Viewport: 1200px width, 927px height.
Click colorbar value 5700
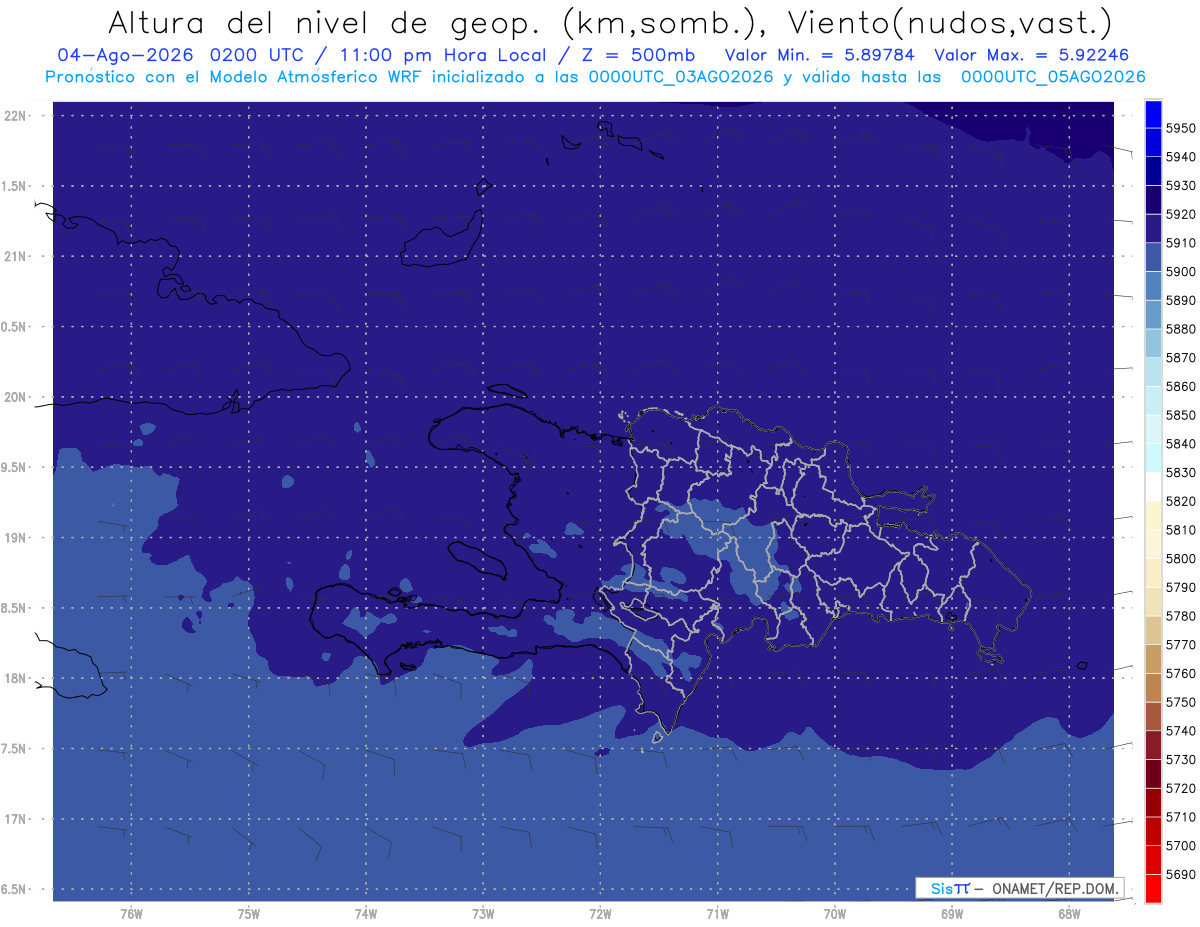pos(1181,845)
